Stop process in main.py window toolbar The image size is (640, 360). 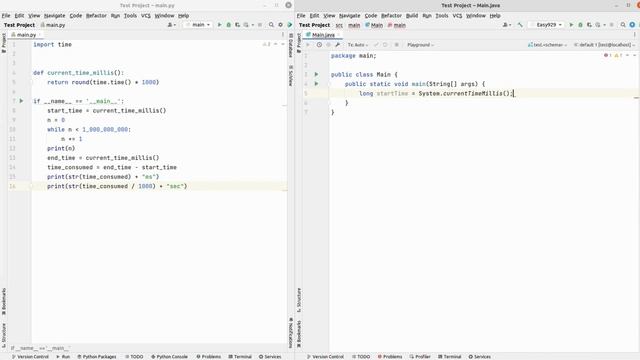pos(260,25)
